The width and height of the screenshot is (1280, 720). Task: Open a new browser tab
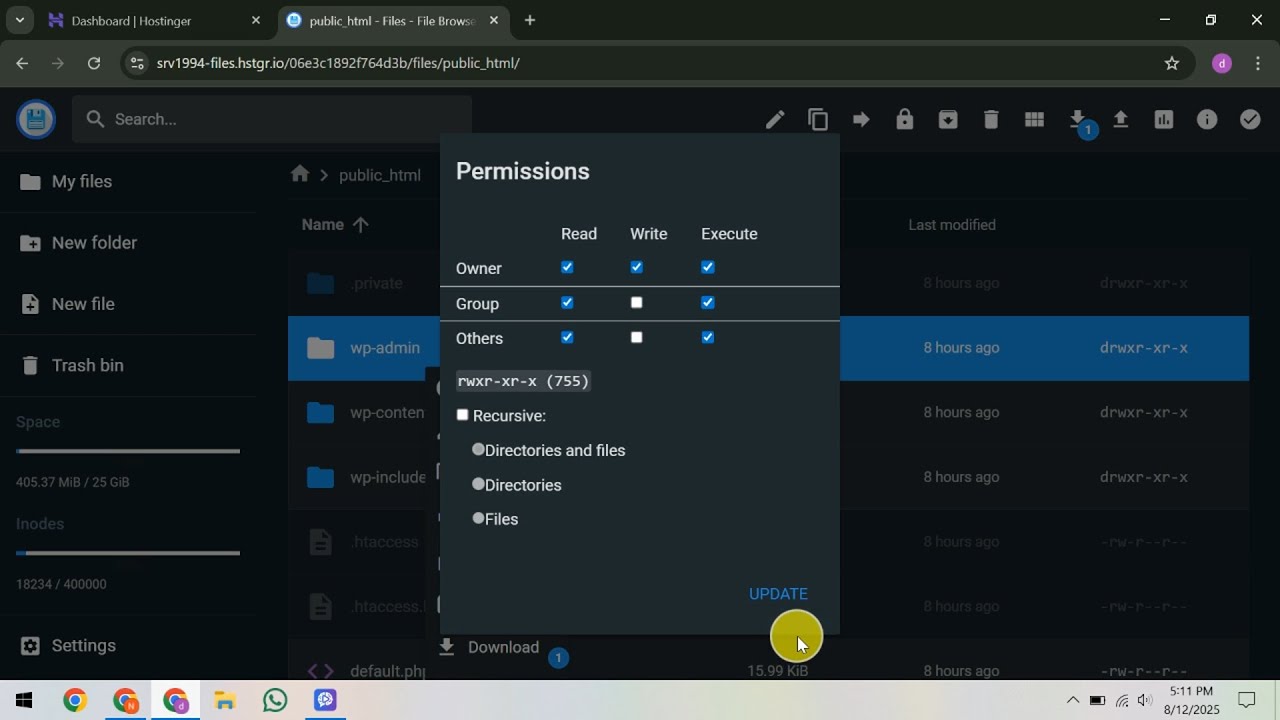click(530, 20)
